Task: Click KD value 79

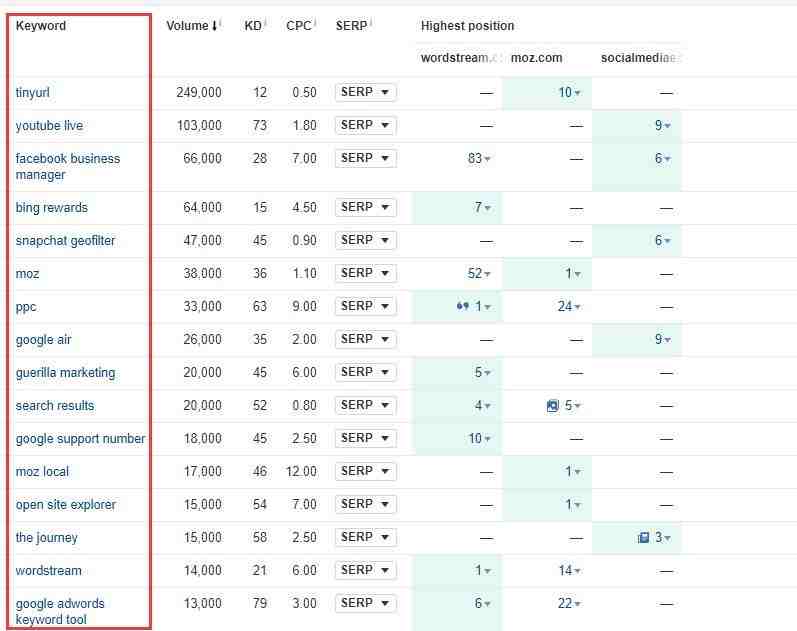Action: coord(260,604)
